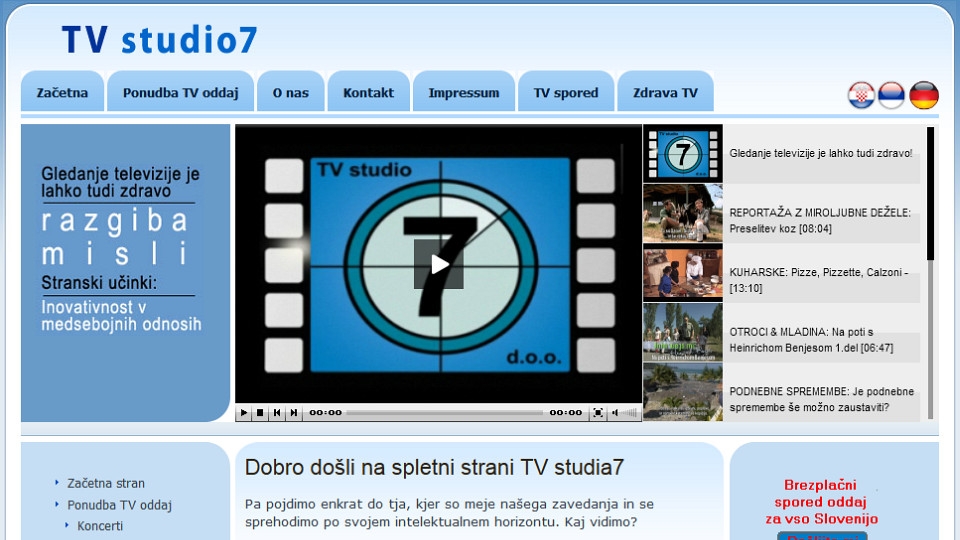Open the Ponudba TV oddaj tab
Screen dimensions: 960x540
180,93
